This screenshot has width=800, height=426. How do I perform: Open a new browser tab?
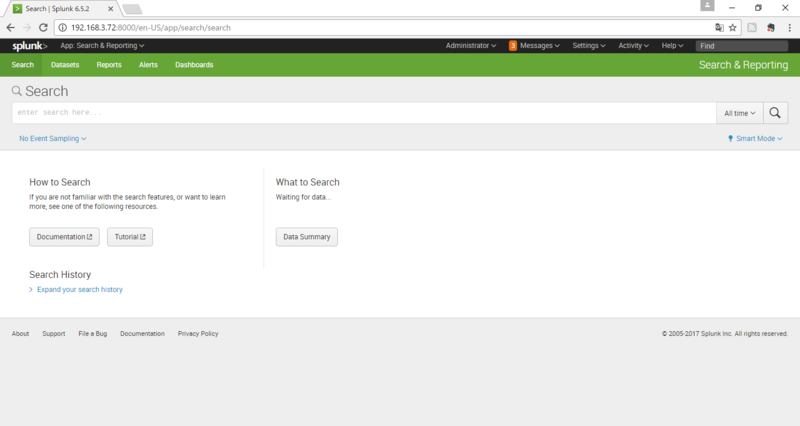tap(132, 9)
